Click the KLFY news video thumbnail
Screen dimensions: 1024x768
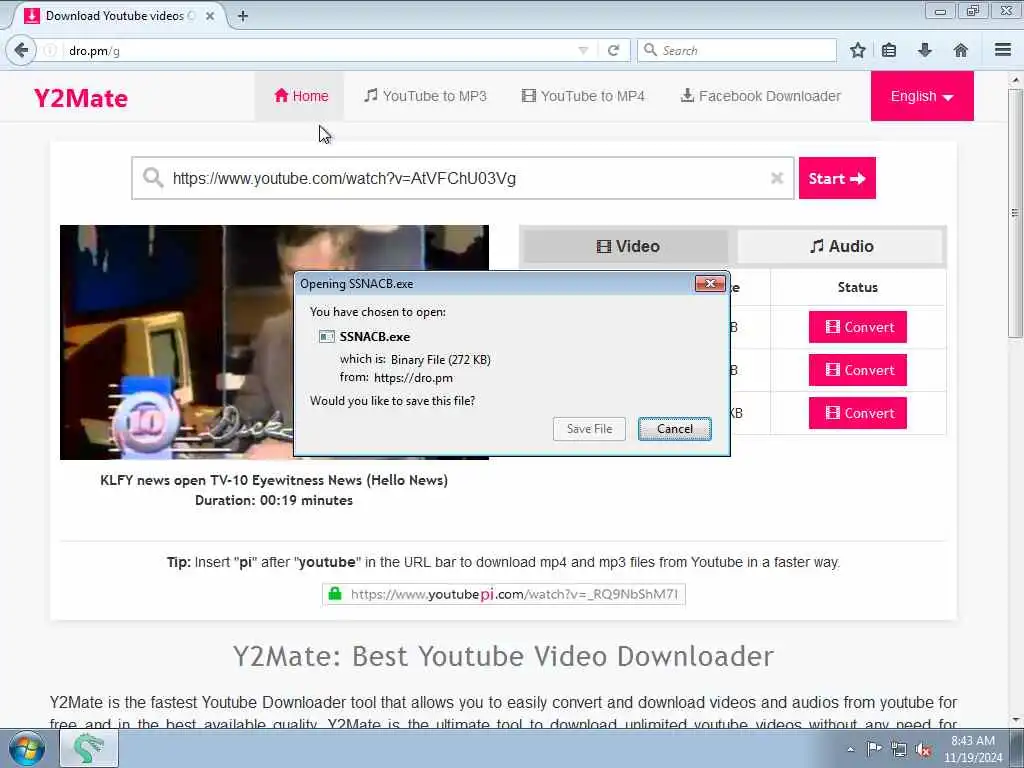[176, 342]
